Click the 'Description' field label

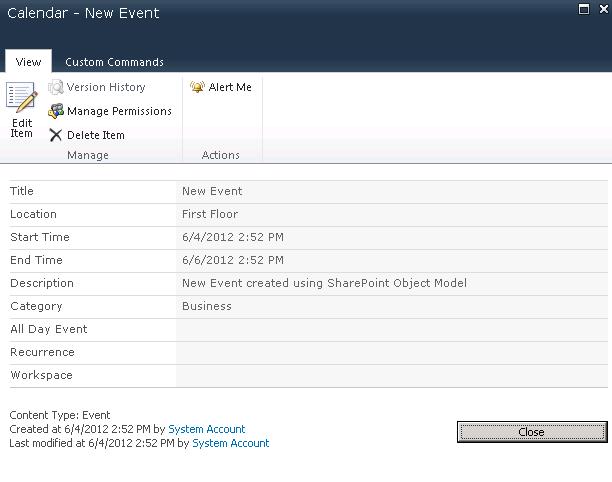click(42, 283)
